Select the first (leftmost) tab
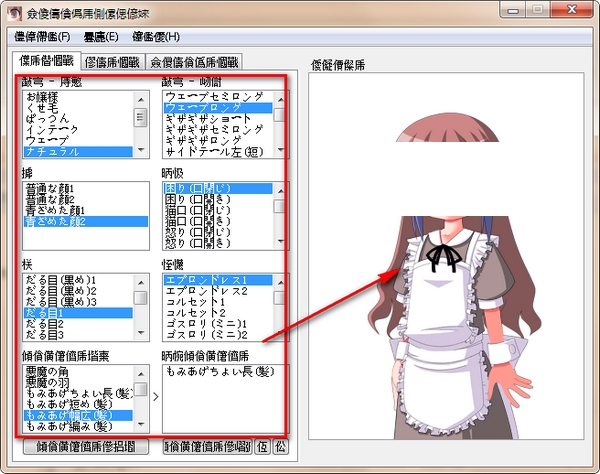Viewport: 600px width, 474px height. point(46,61)
